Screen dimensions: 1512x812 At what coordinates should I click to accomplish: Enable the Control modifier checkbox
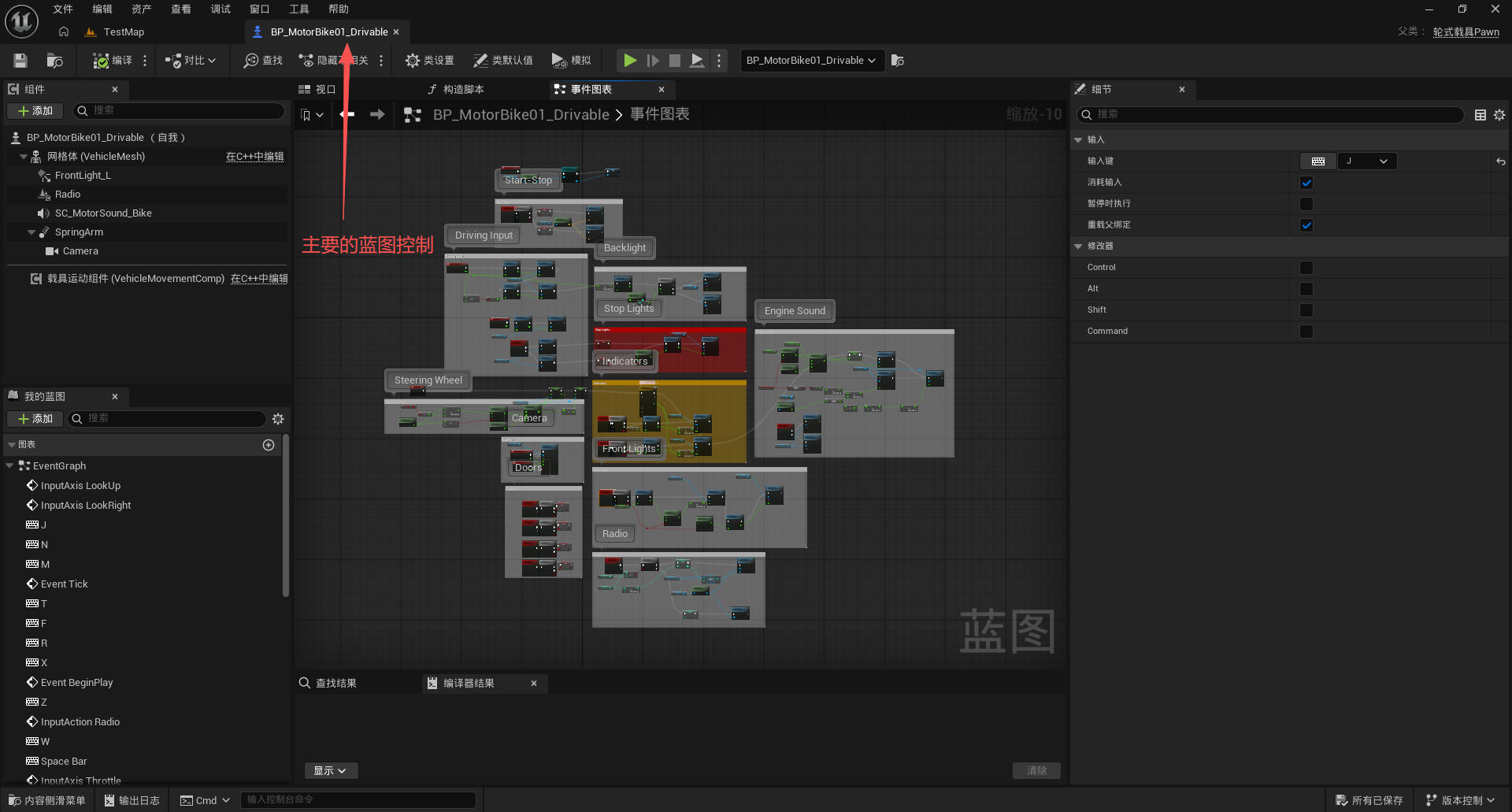pos(1306,268)
